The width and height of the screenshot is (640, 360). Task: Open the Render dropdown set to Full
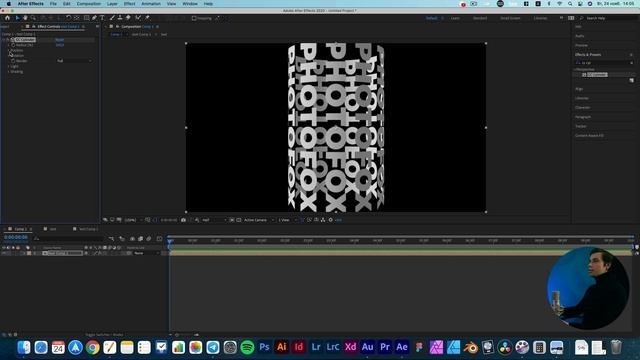tap(74, 61)
